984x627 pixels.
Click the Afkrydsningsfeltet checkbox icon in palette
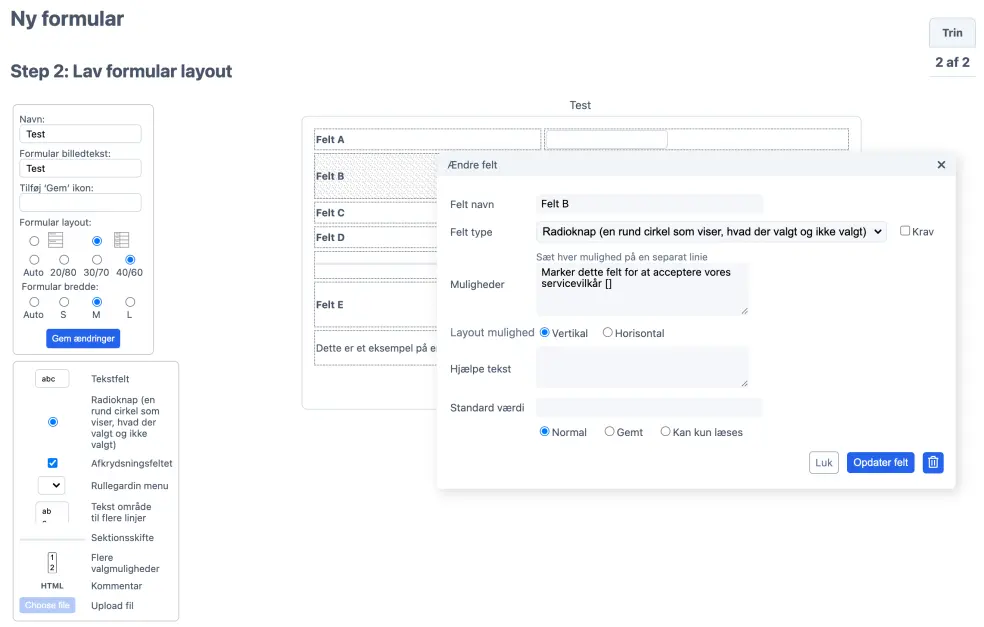click(x=53, y=463)
